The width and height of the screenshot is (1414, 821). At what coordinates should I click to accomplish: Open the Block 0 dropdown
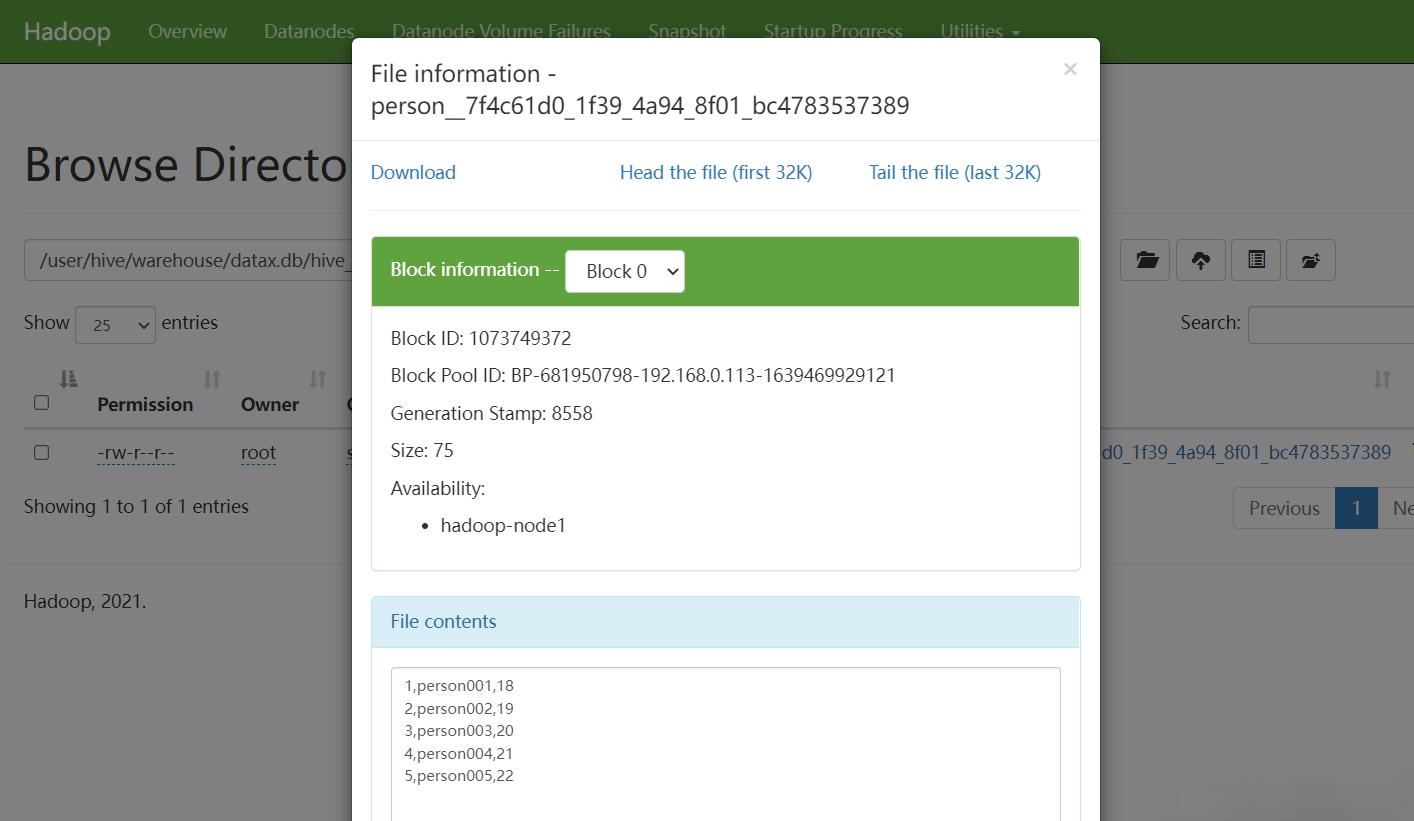click(624, 270)
